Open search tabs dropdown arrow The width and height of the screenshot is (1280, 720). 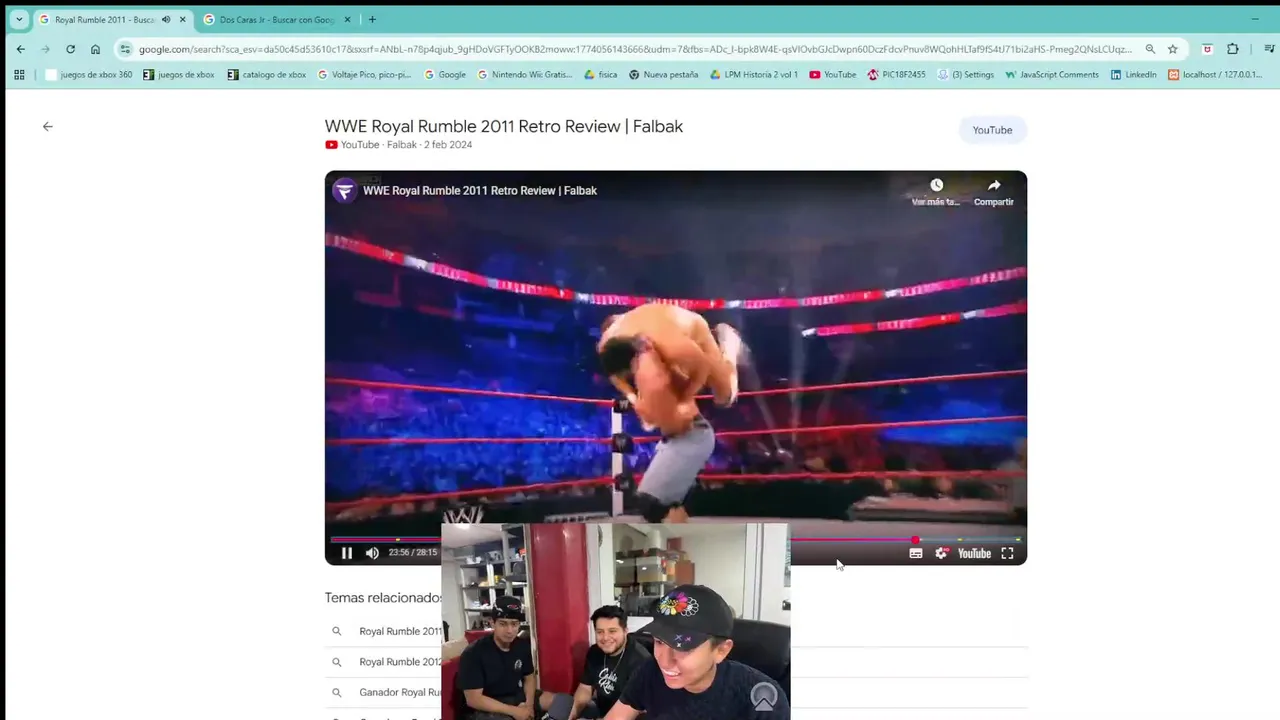coord(19,19)
